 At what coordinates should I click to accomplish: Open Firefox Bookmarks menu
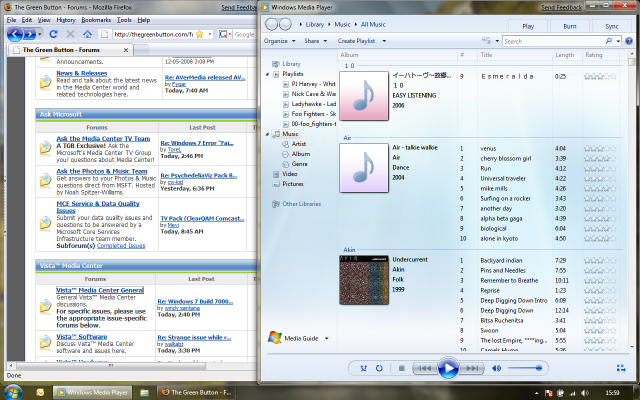(96, 20)
